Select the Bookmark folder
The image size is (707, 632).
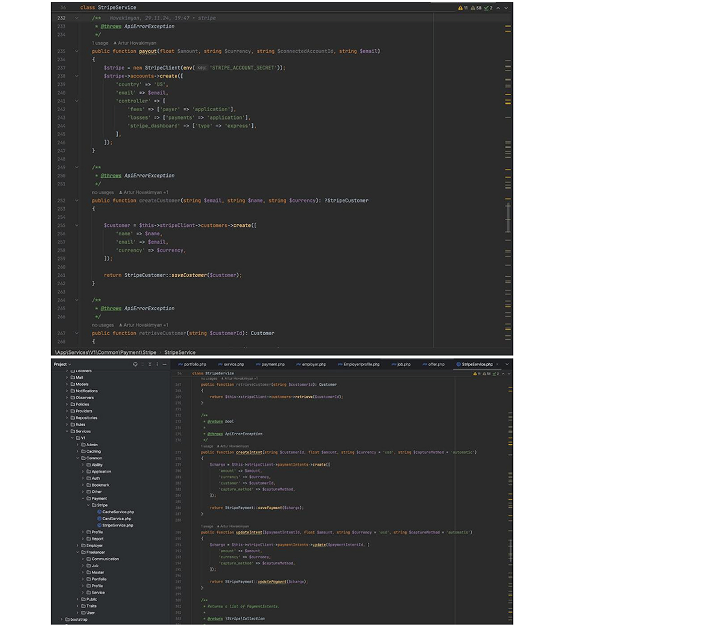(100, 485)
